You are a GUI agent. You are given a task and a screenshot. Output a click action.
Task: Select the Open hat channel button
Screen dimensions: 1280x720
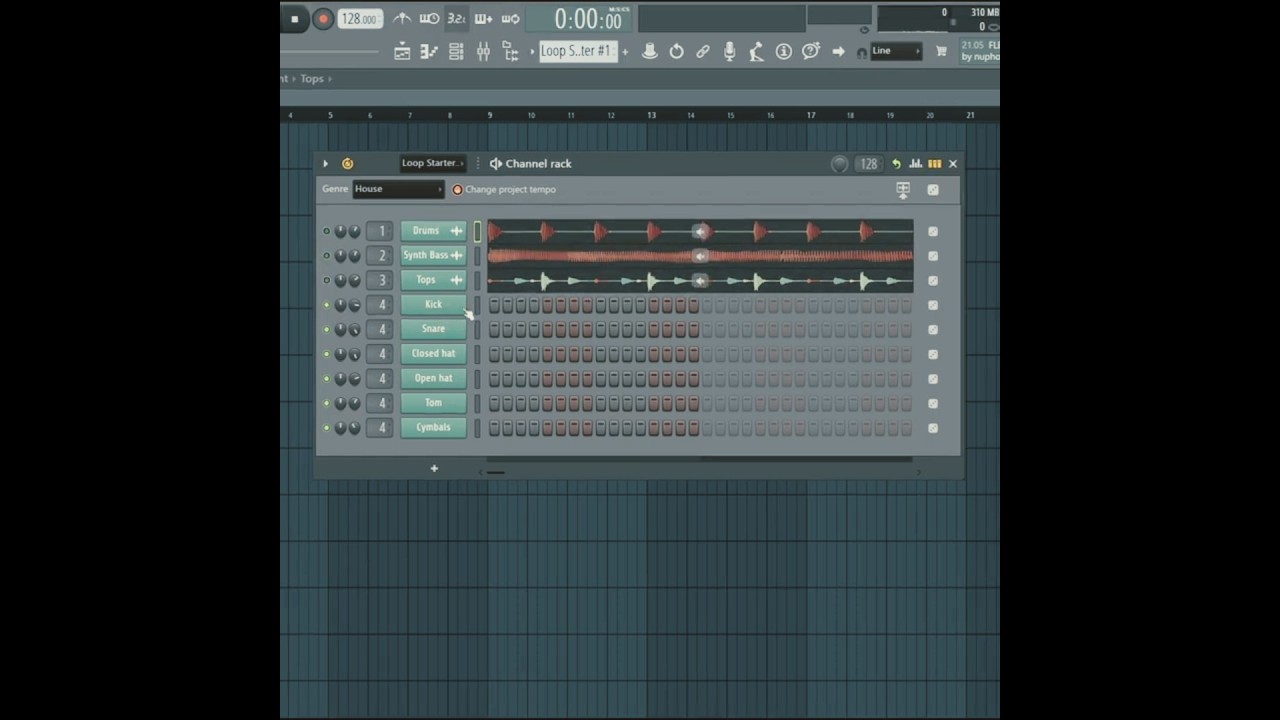click(x=433, y=378)
